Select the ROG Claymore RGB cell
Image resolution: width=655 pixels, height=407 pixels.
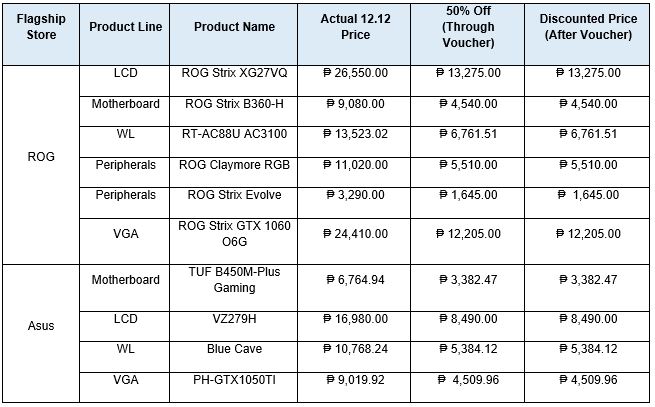(x=234, y=172)
